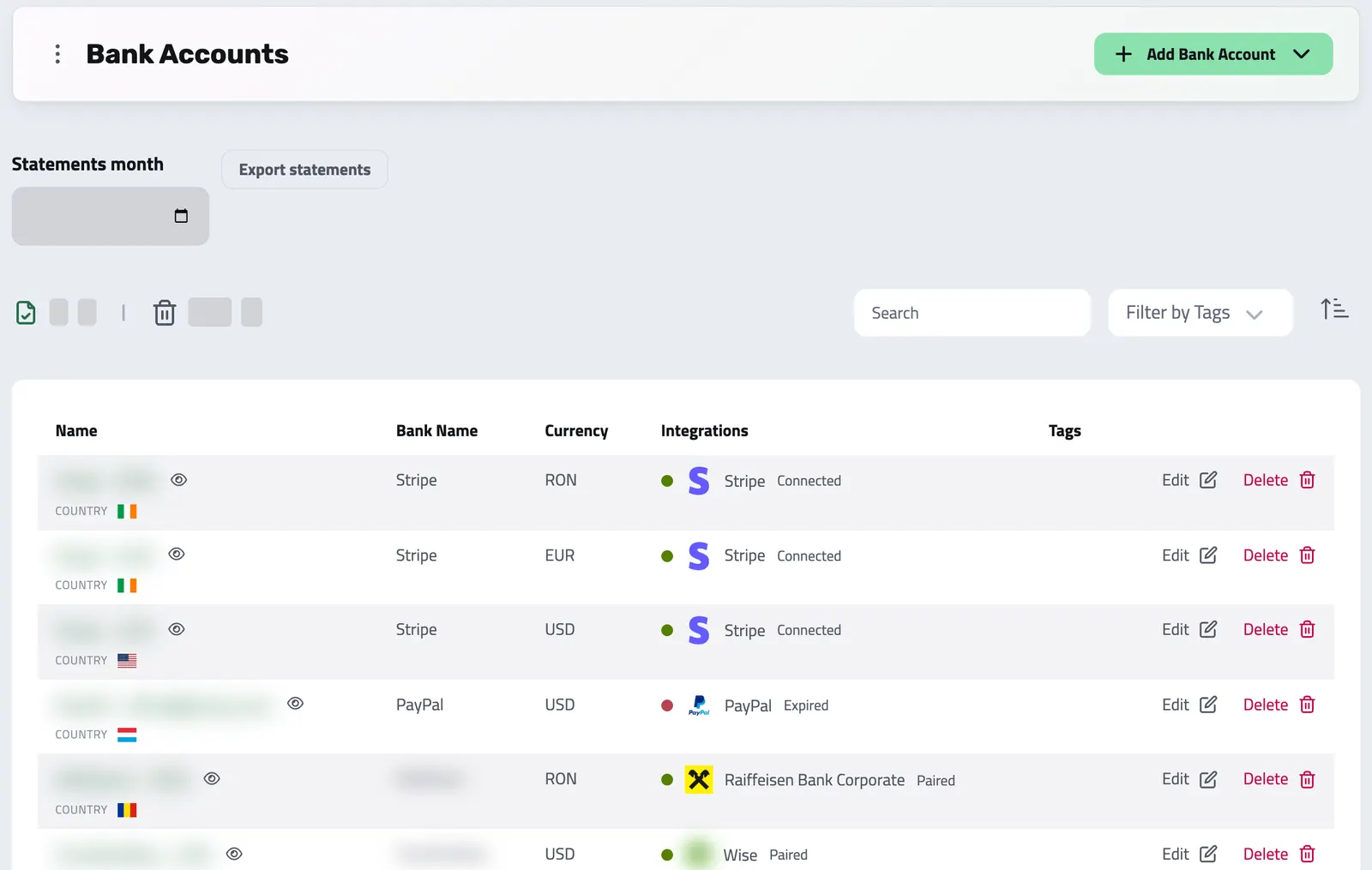Toggle visibility of the Stripe USD account name
Viewport: 1372px width, 870px height.
click(x=177, y=629)
